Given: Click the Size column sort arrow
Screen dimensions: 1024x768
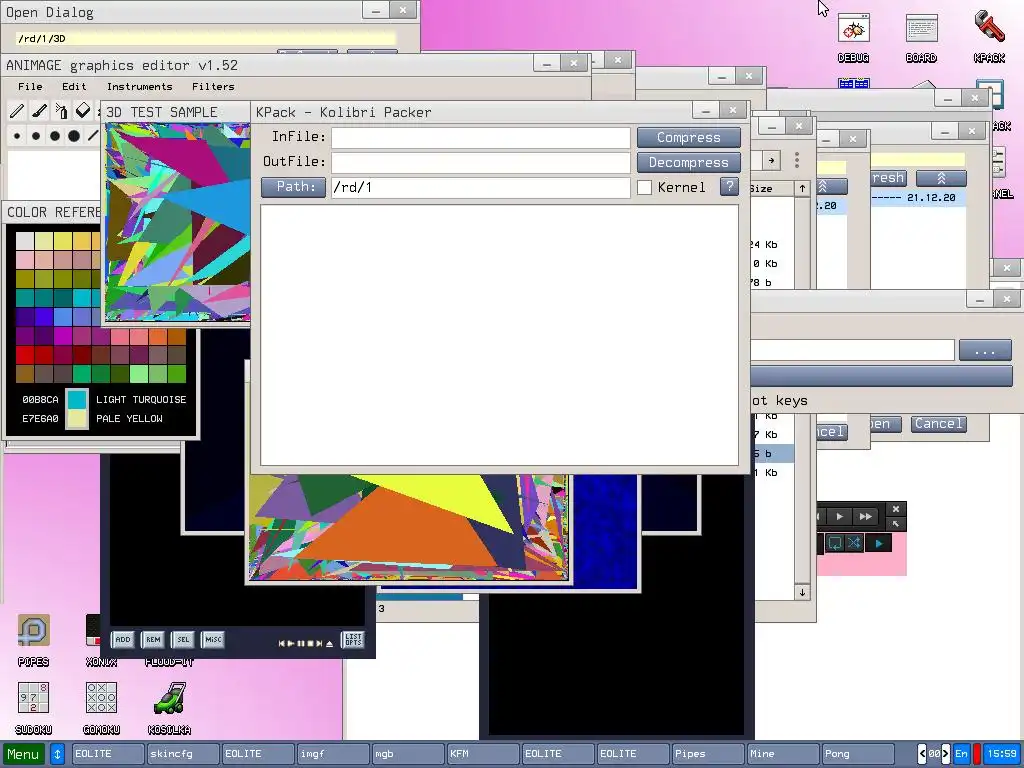Looking at the screenshot, I should [803, 189].
